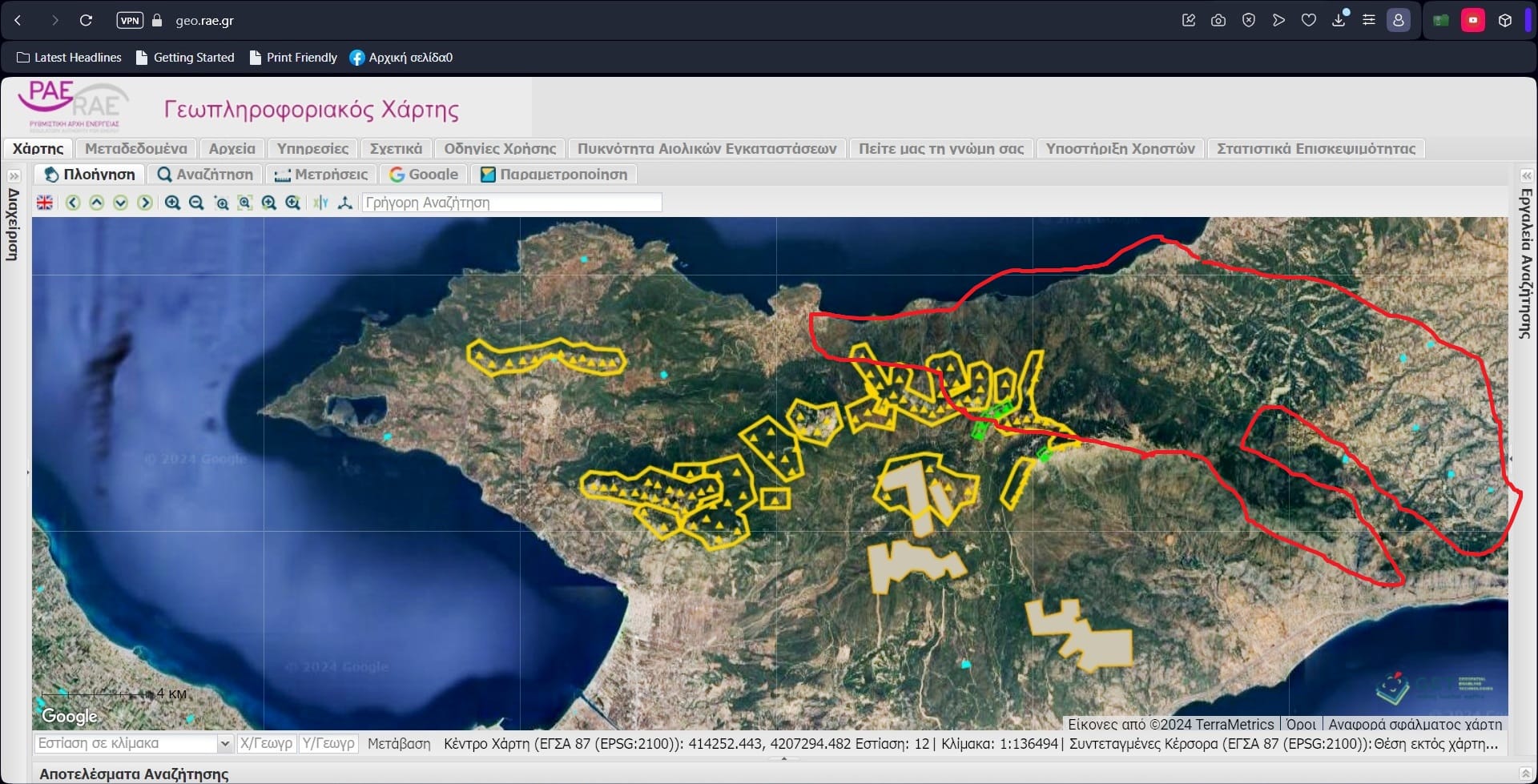Open the Εστίαση σε κλίμακα dropdown
The width and height of the screenshot is (1538, 784).
click(224, 744)
